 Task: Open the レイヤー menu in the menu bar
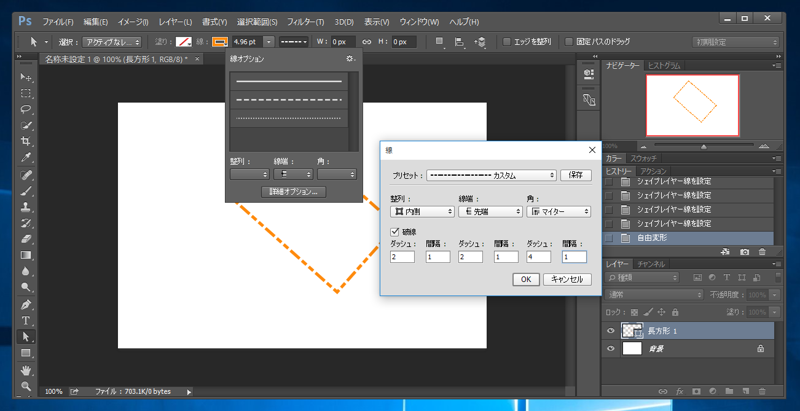coord(175,22)
